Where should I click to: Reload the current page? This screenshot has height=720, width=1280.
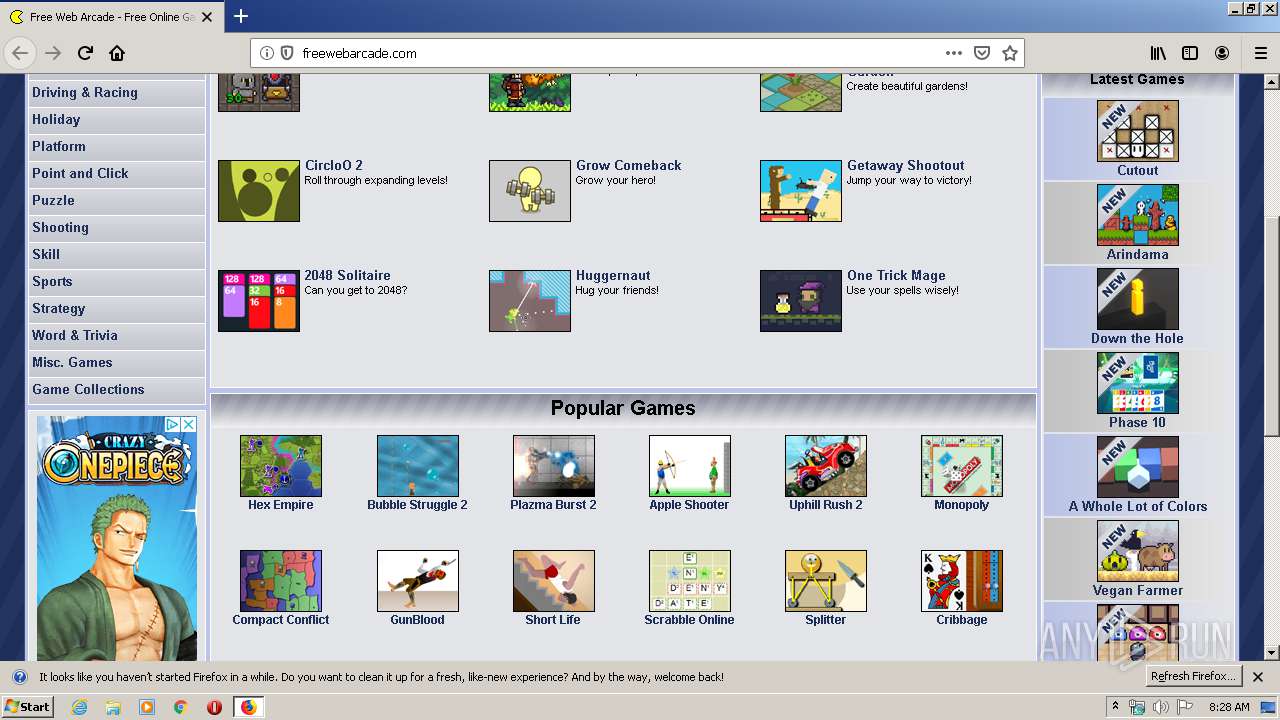(x=85, y=53)
